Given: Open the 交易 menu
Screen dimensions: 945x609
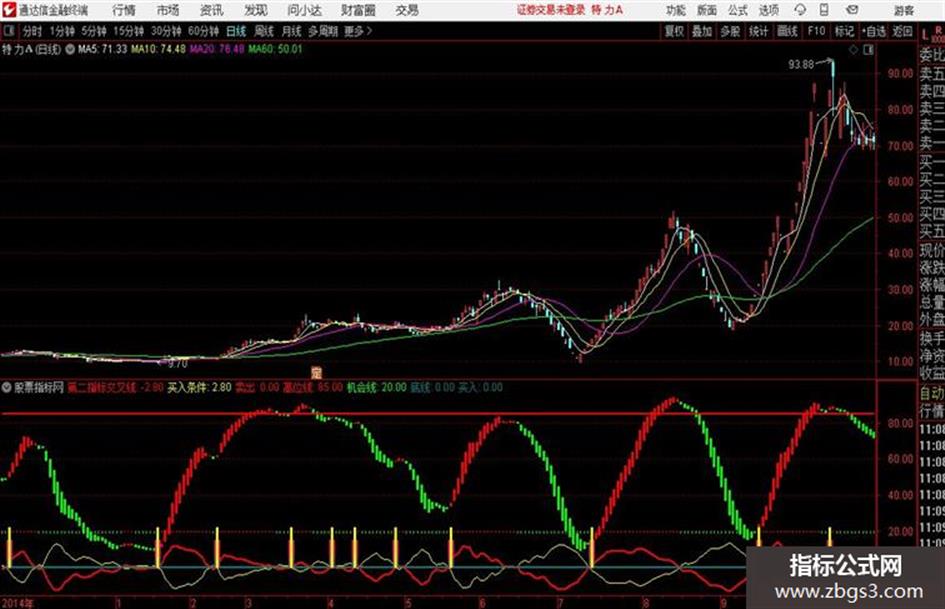Looking at the screenshot, I should (407, 10).
